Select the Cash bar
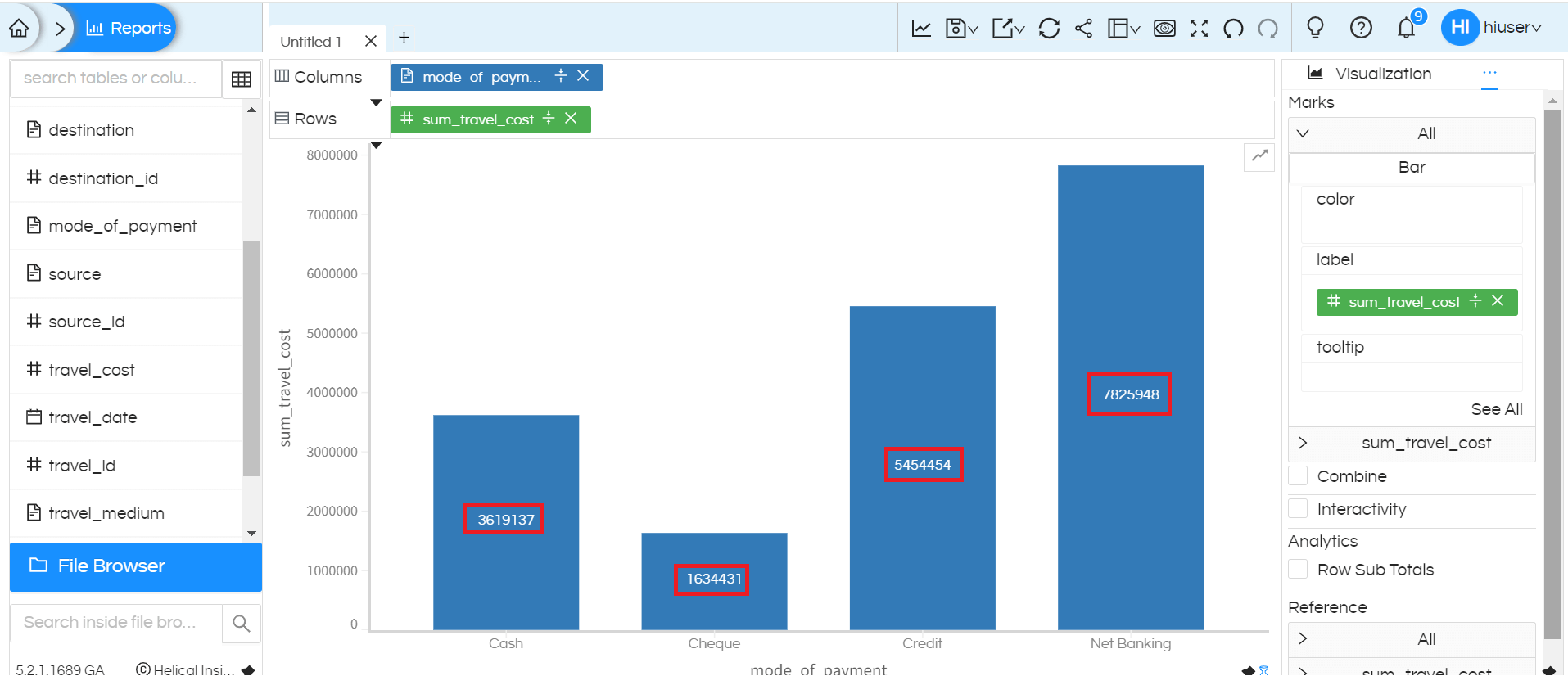 [506, 522]
